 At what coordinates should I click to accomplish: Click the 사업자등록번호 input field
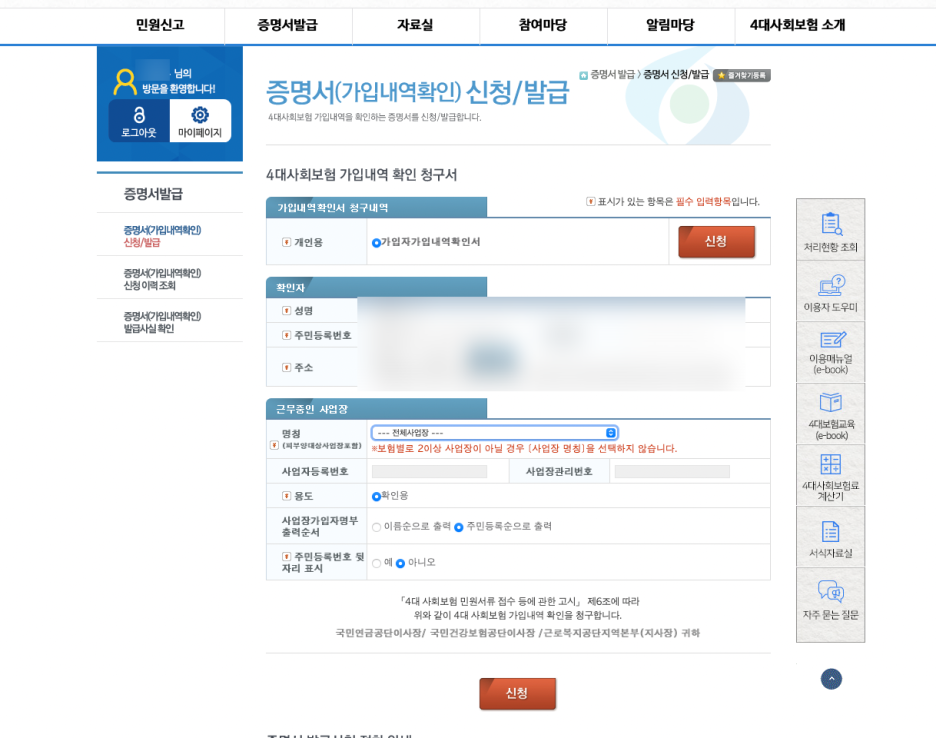coord(429,472)
